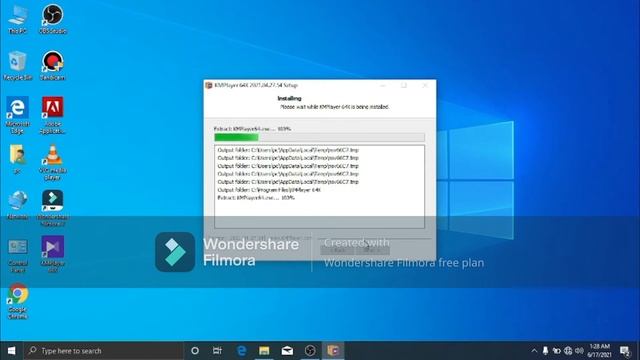This screenshot has width=640, height=360.
Task: Select the KMPlayer 64X desktop shortcut
Action: click(x=53, y=255)
